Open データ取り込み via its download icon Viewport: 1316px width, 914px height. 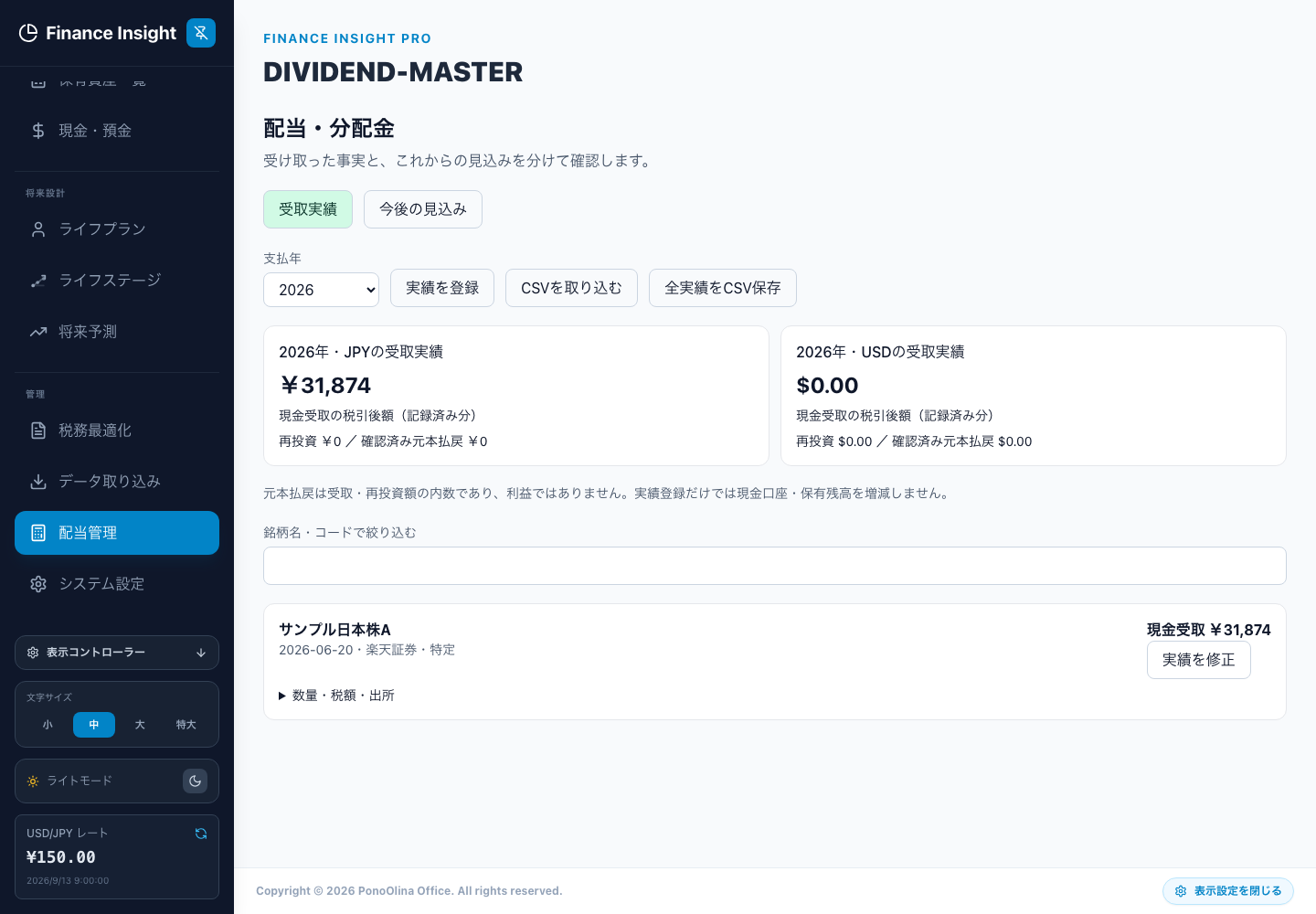click(38, 482)
